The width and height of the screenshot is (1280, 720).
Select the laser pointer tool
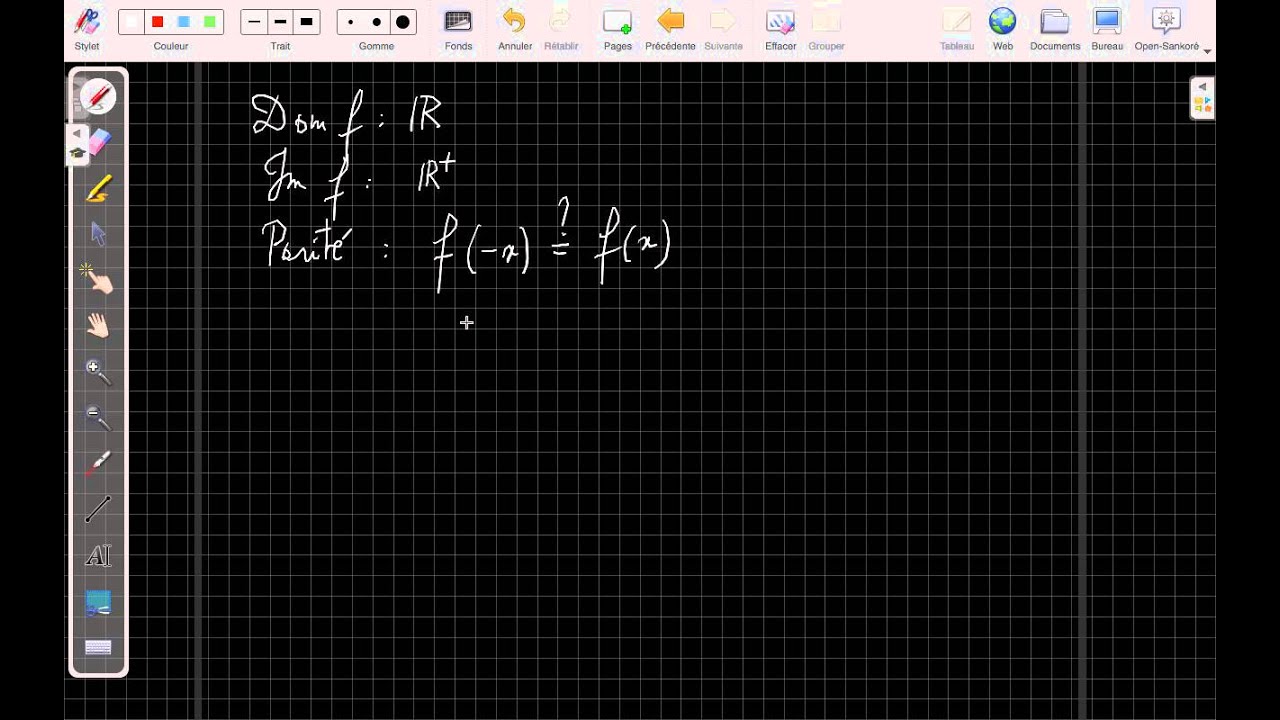[98, 464]
